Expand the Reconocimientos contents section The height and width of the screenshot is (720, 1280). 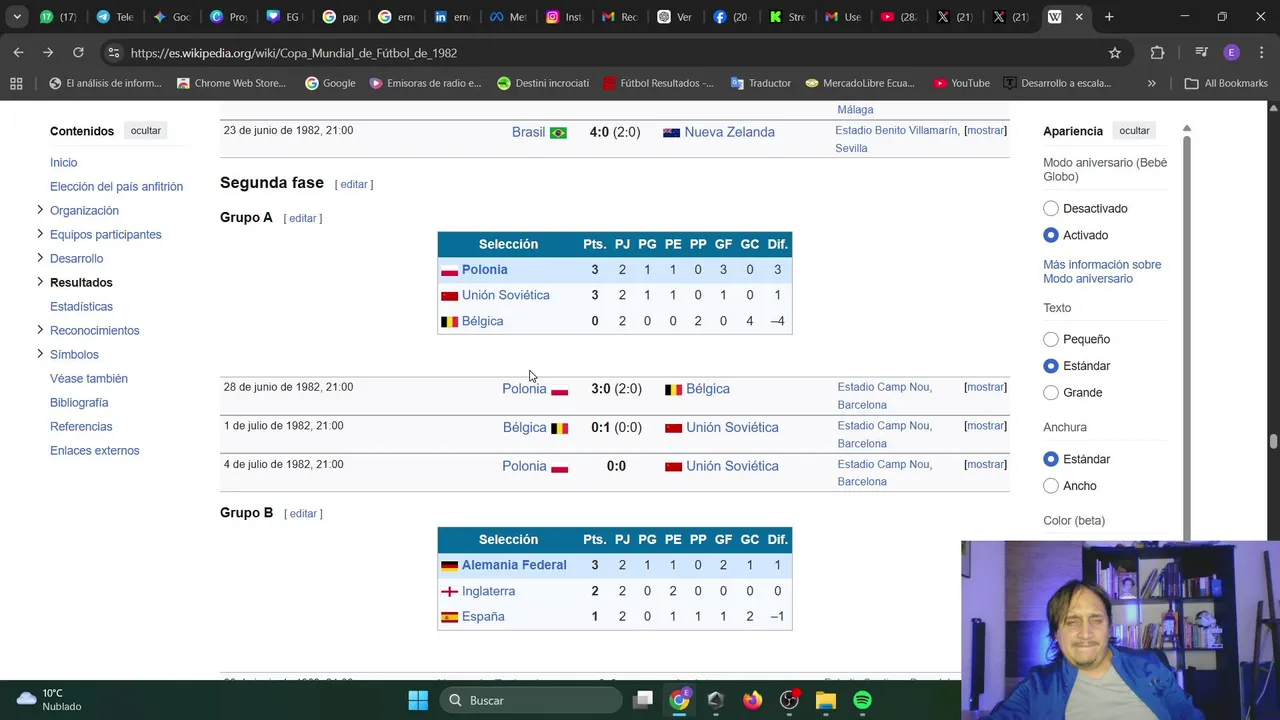click(40, 329)
